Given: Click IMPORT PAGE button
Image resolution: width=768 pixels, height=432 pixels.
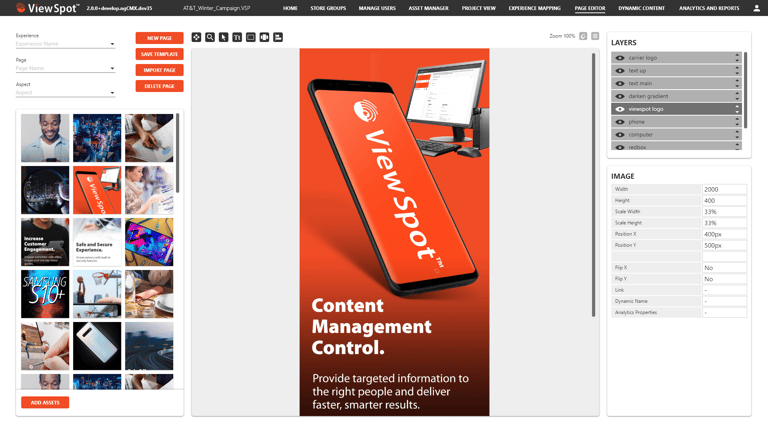Looking at the screenshot, I should click(x=160, y=70).
